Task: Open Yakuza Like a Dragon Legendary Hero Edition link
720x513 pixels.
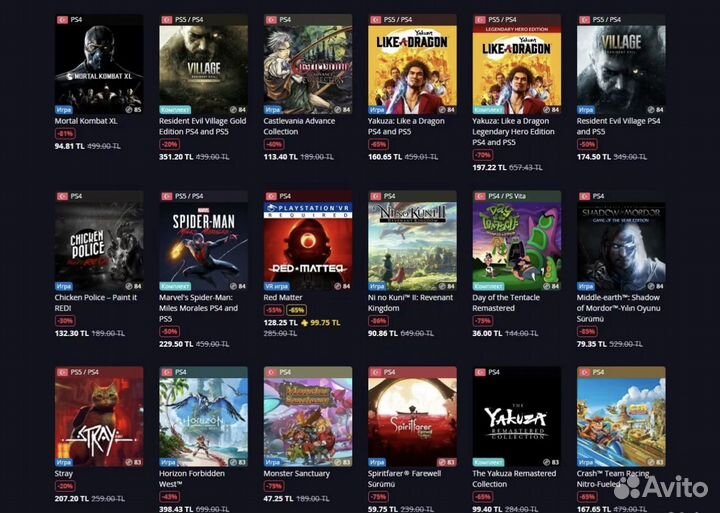Action: (513, 131)
